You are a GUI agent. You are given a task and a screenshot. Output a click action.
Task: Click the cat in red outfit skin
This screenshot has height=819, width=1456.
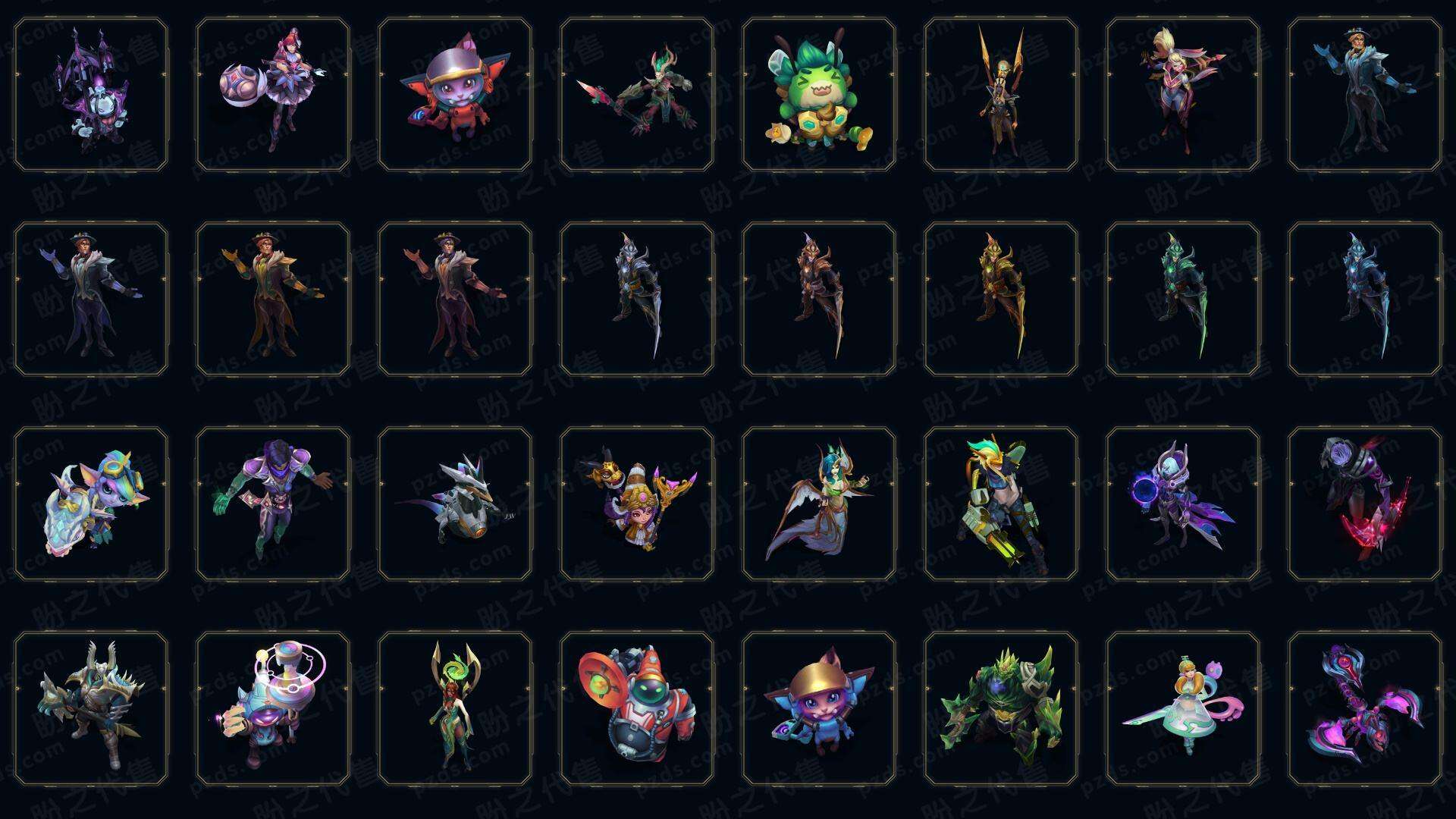coord(455,95)
